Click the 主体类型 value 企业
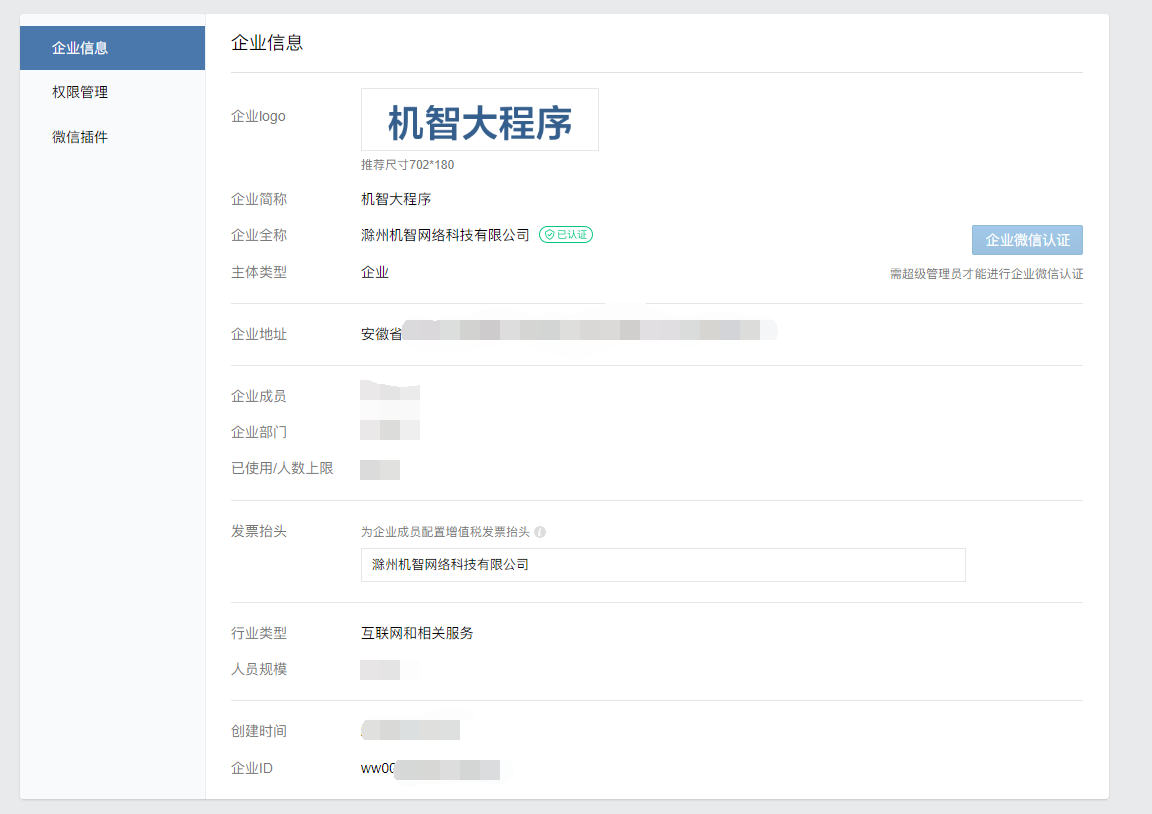 pyautogui.click(x=375, y=272)
